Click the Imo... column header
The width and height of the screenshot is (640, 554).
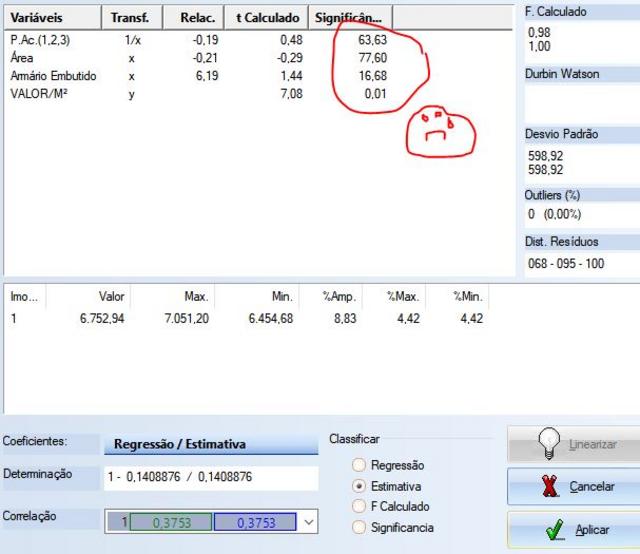pos(24,296)
